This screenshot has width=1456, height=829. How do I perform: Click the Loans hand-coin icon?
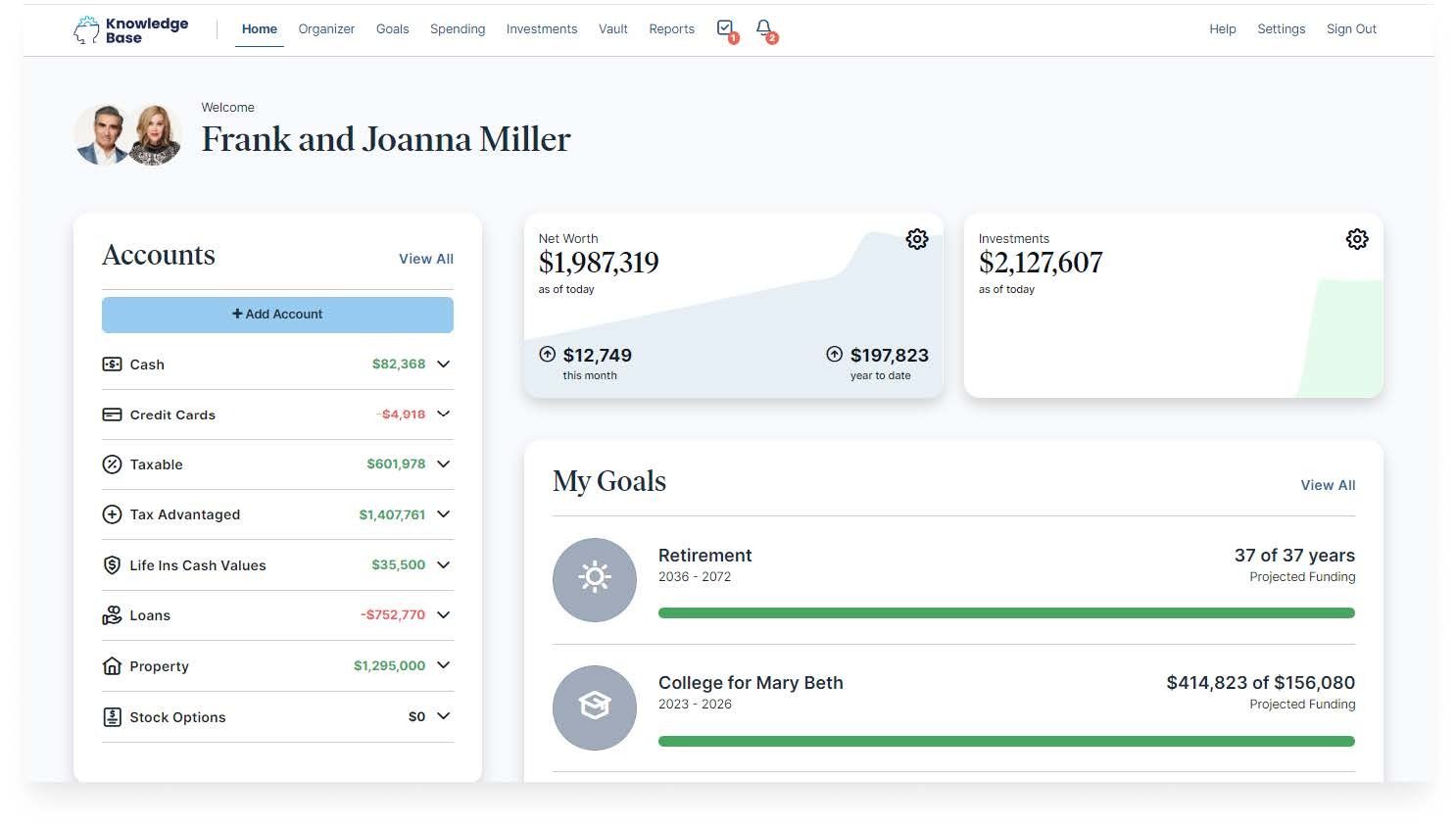pyautogui.click(x=112, y=615)
